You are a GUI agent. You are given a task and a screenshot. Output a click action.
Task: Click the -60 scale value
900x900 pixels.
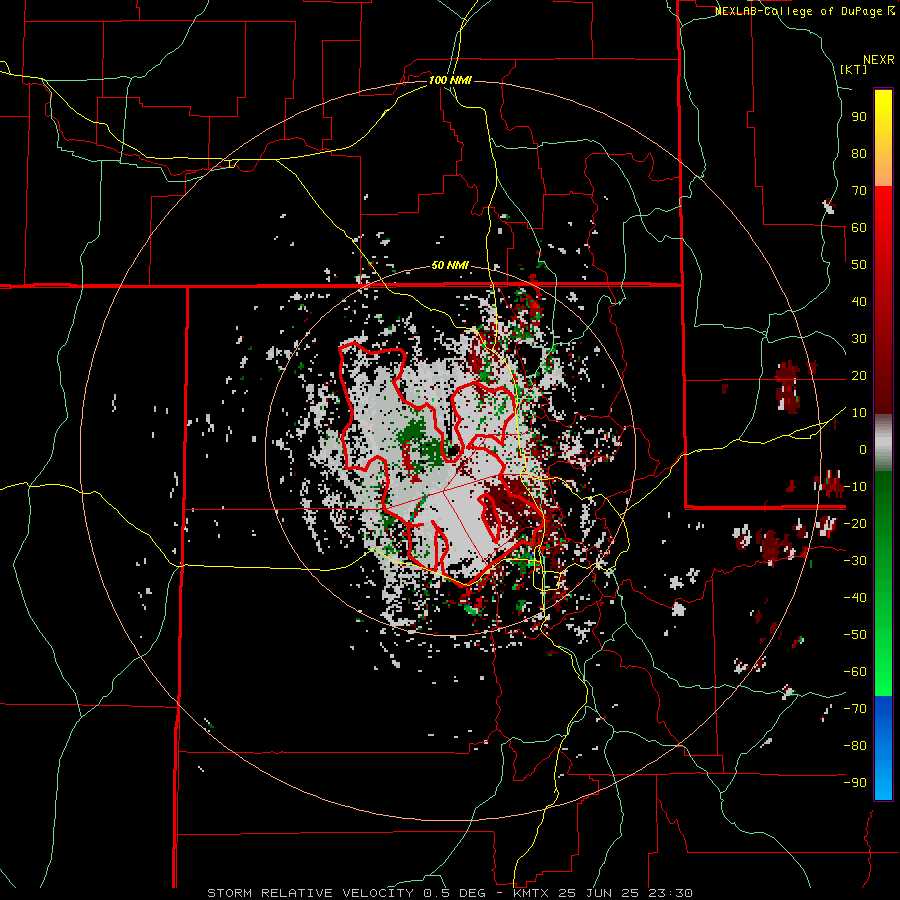point(855,672)
